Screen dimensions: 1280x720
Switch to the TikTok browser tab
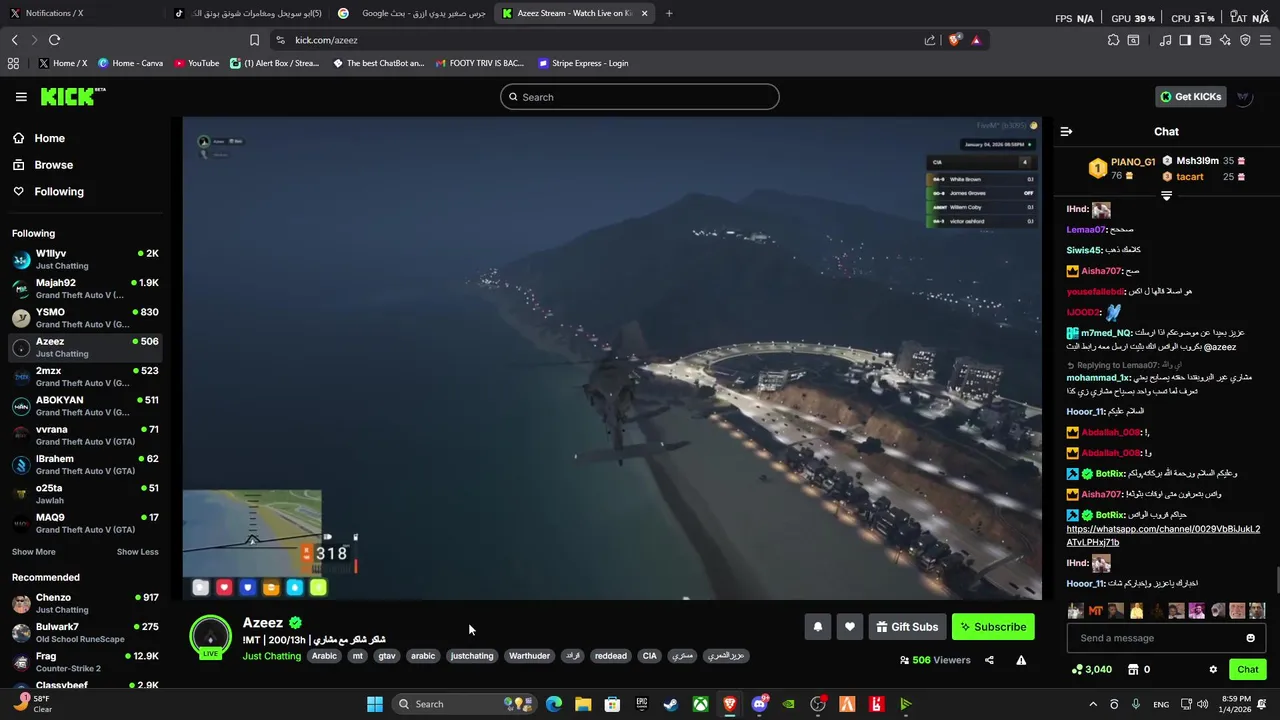246,13
